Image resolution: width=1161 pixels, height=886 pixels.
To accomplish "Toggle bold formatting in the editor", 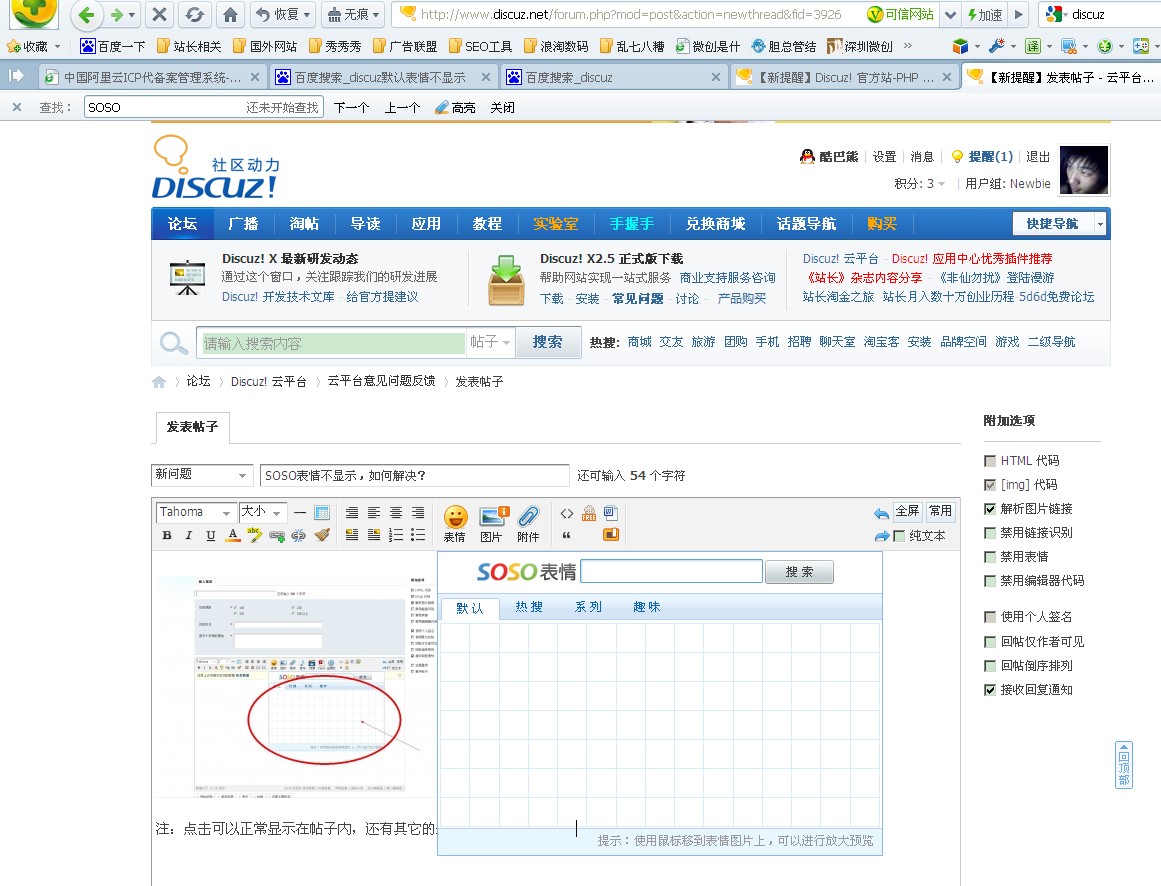I will pyautogui.click(x=167, y=535).
